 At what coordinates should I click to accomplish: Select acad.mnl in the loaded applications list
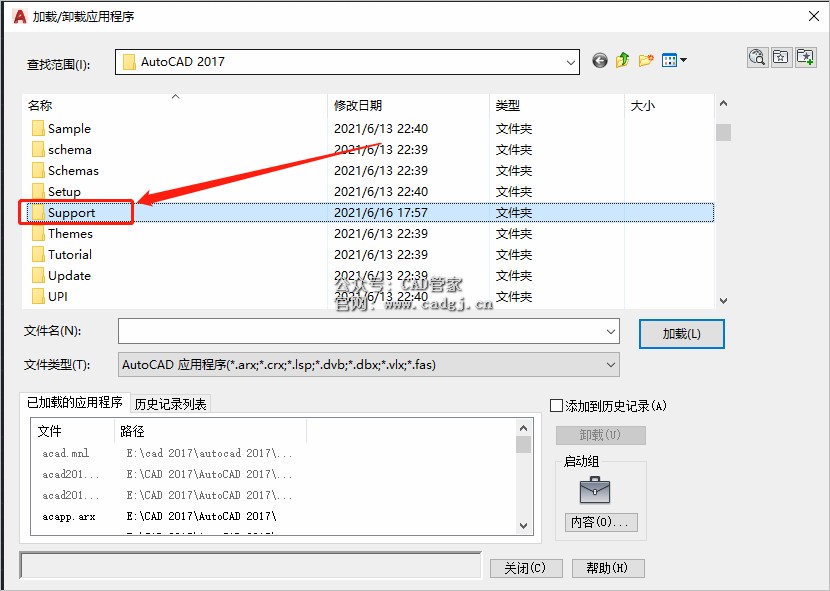[x=66, y=453]
